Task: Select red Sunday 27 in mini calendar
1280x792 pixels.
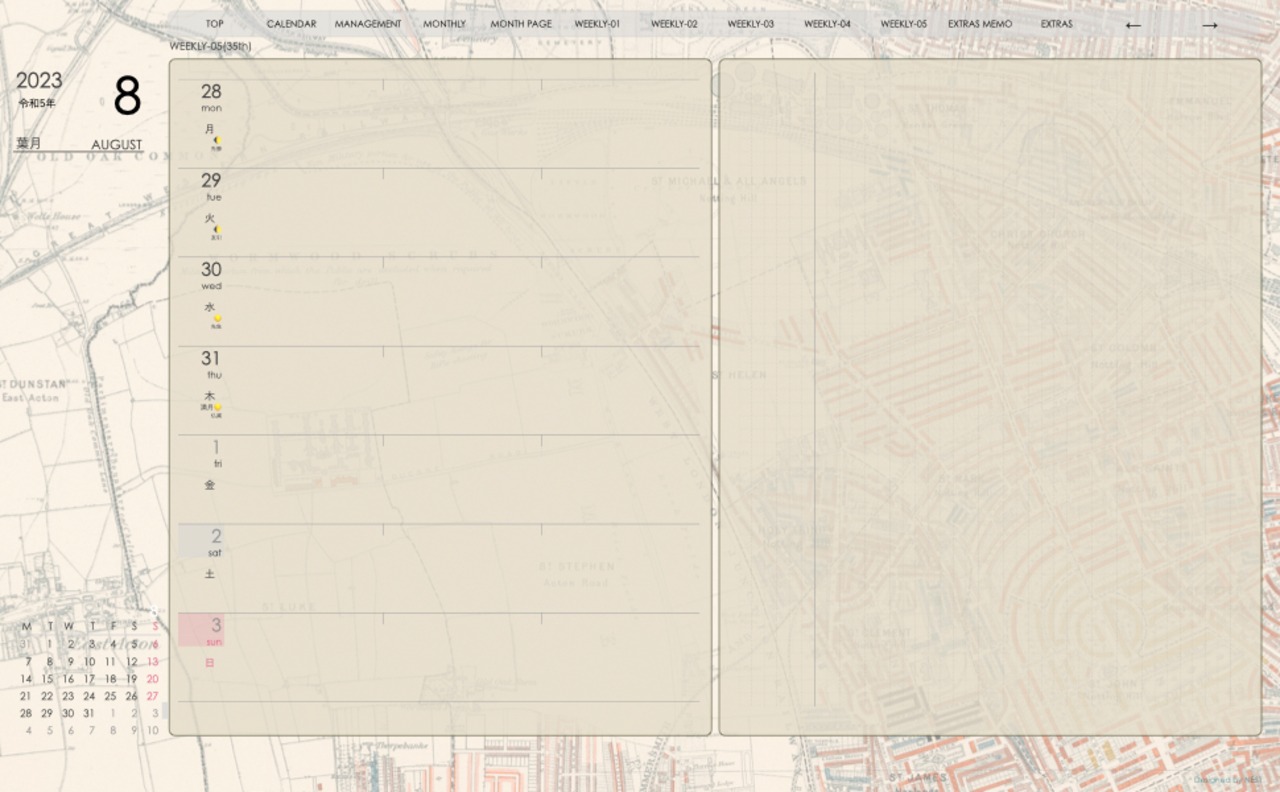Action: (x=152, y=696)
